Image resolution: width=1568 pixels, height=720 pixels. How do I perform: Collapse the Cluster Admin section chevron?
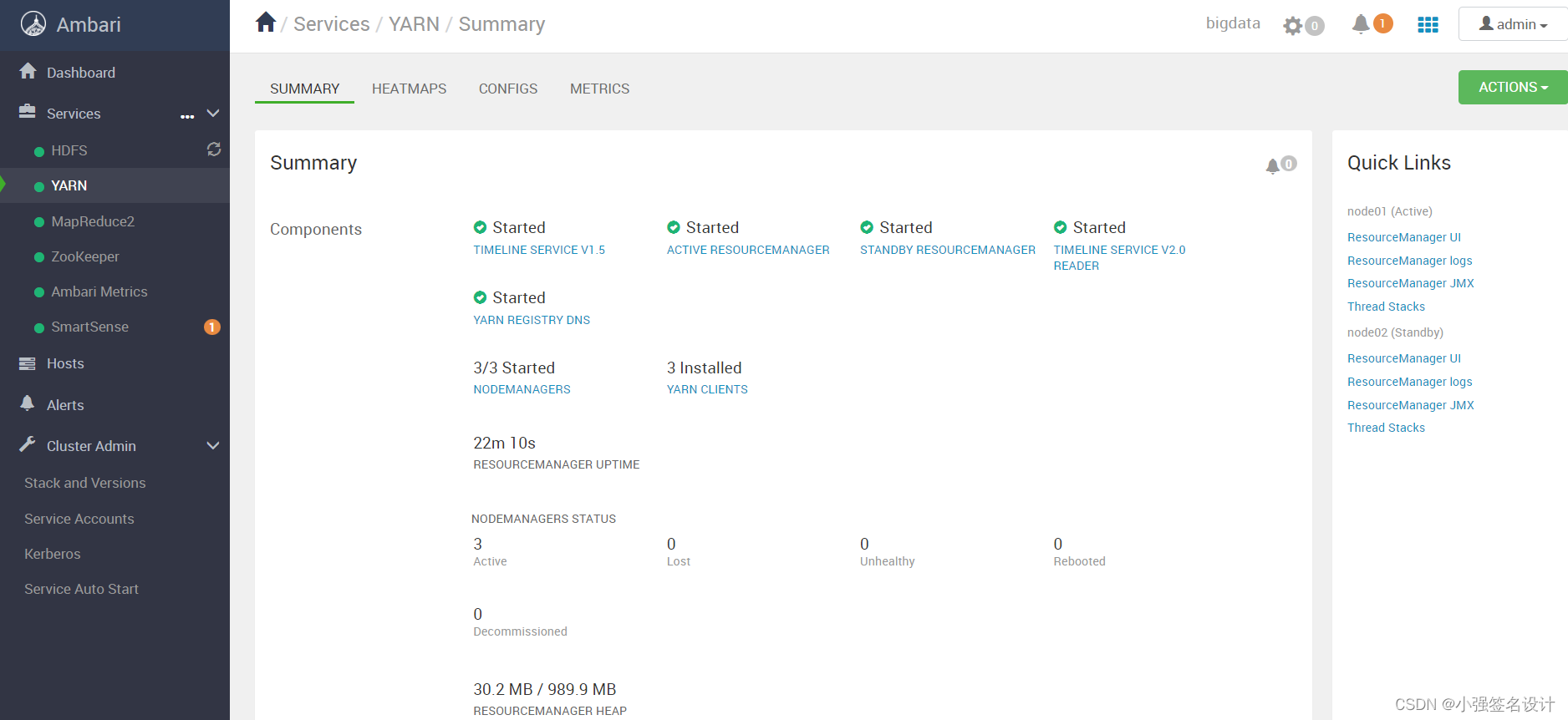click(x=213, y=445)
